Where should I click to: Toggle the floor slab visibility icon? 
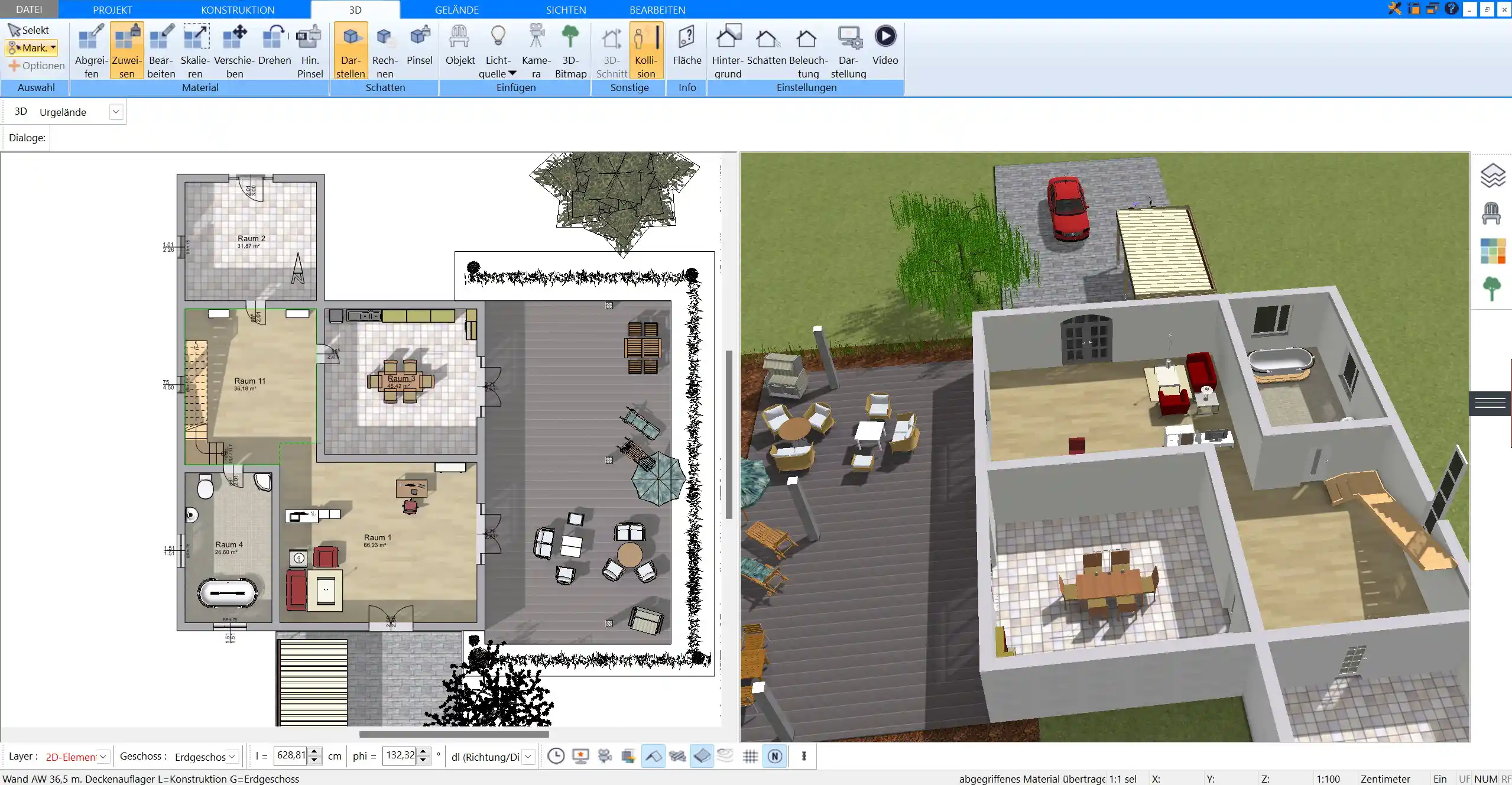tap(702, 756)
